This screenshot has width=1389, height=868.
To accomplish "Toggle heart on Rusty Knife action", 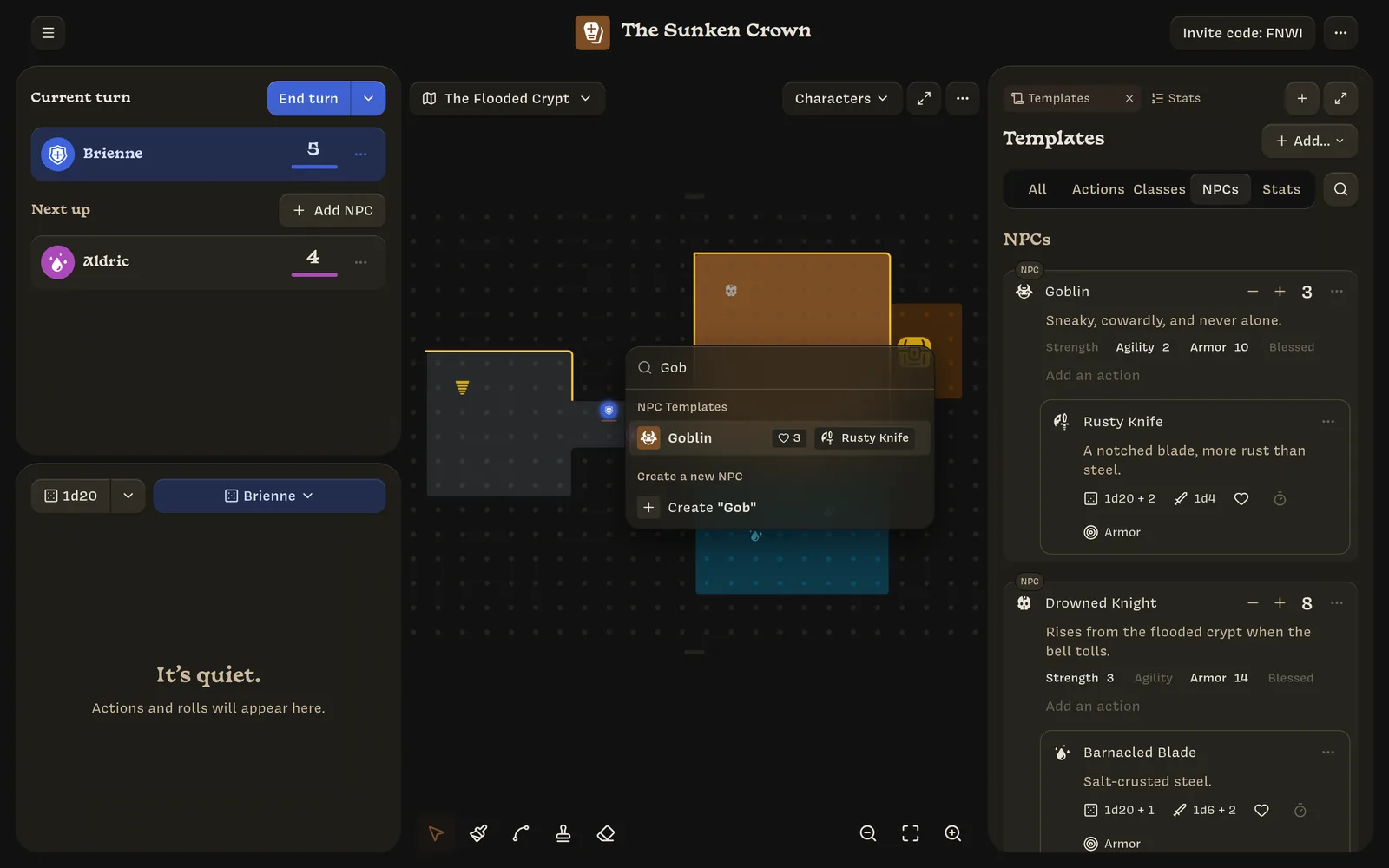I will pyautogui.click(x=1241, y=499).
